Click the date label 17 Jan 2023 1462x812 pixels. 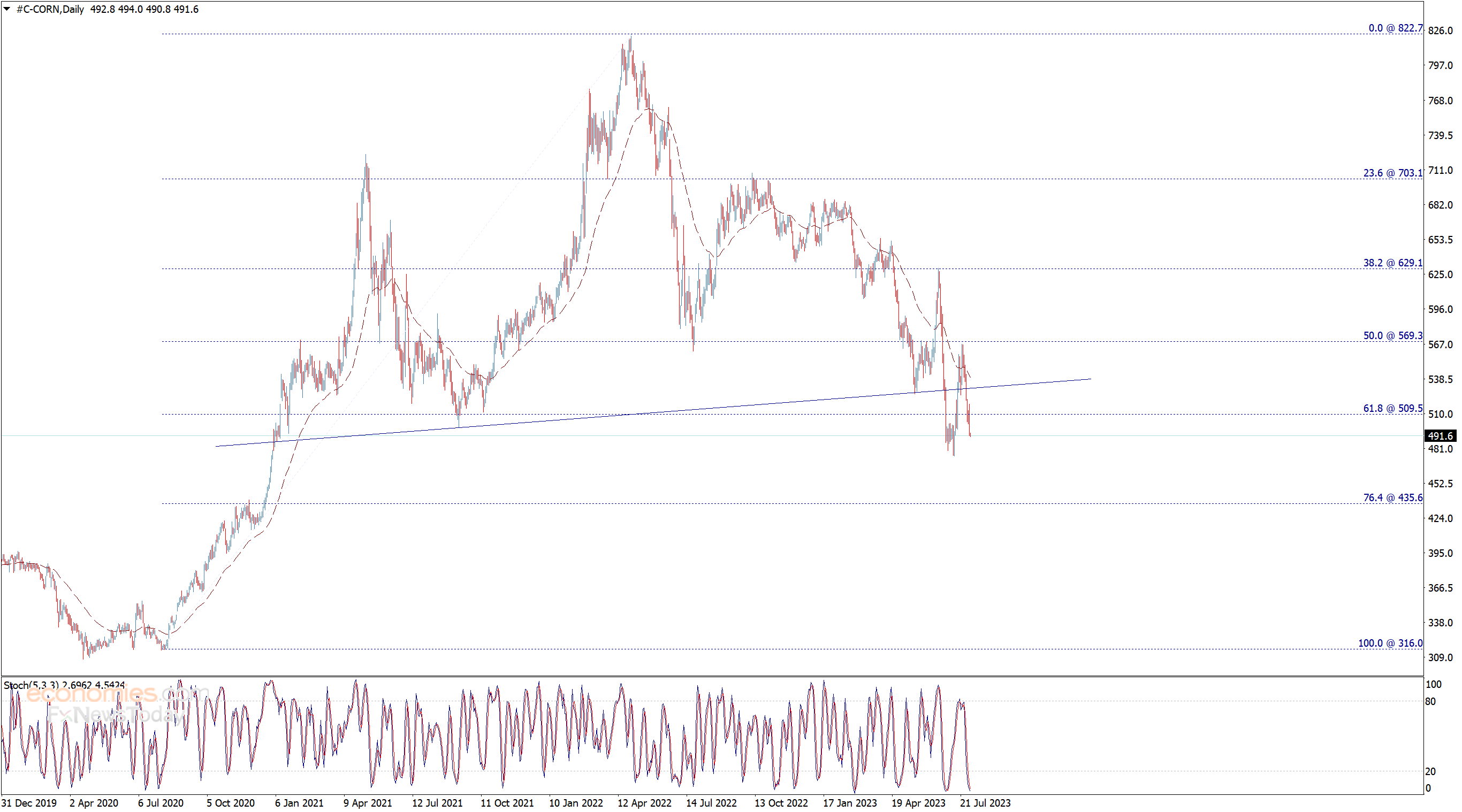click(850, 803)
